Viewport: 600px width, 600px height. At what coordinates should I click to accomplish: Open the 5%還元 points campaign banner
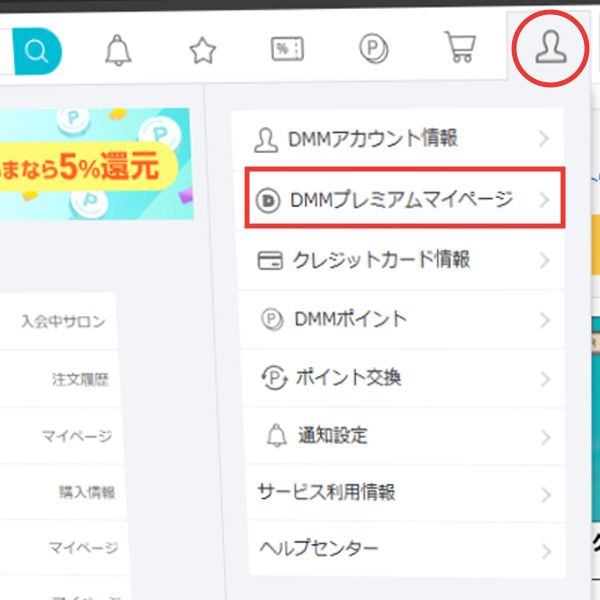click(x=96, y=164)
